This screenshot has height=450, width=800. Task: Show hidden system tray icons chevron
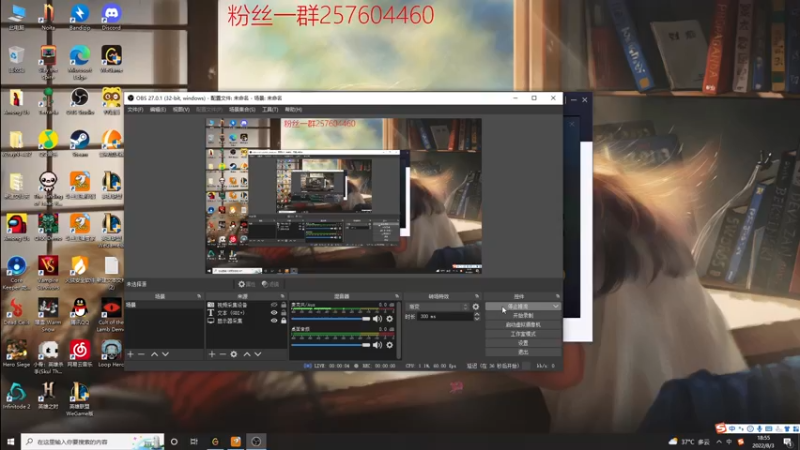(719, 442)
